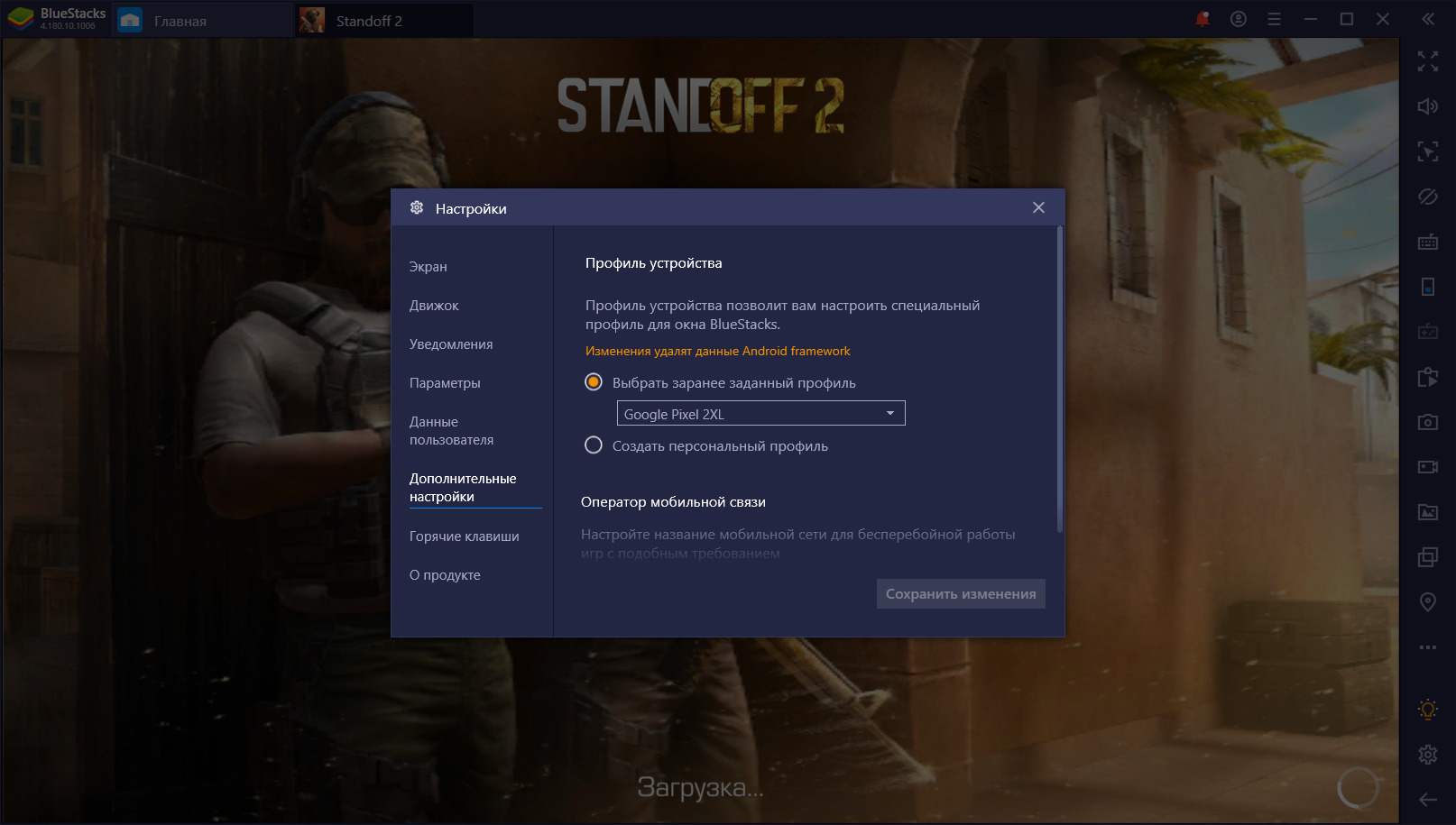Open the Горячие клавиши section
The height and width of the screenshot is (825, 1456).
click(x=465, y=536)
